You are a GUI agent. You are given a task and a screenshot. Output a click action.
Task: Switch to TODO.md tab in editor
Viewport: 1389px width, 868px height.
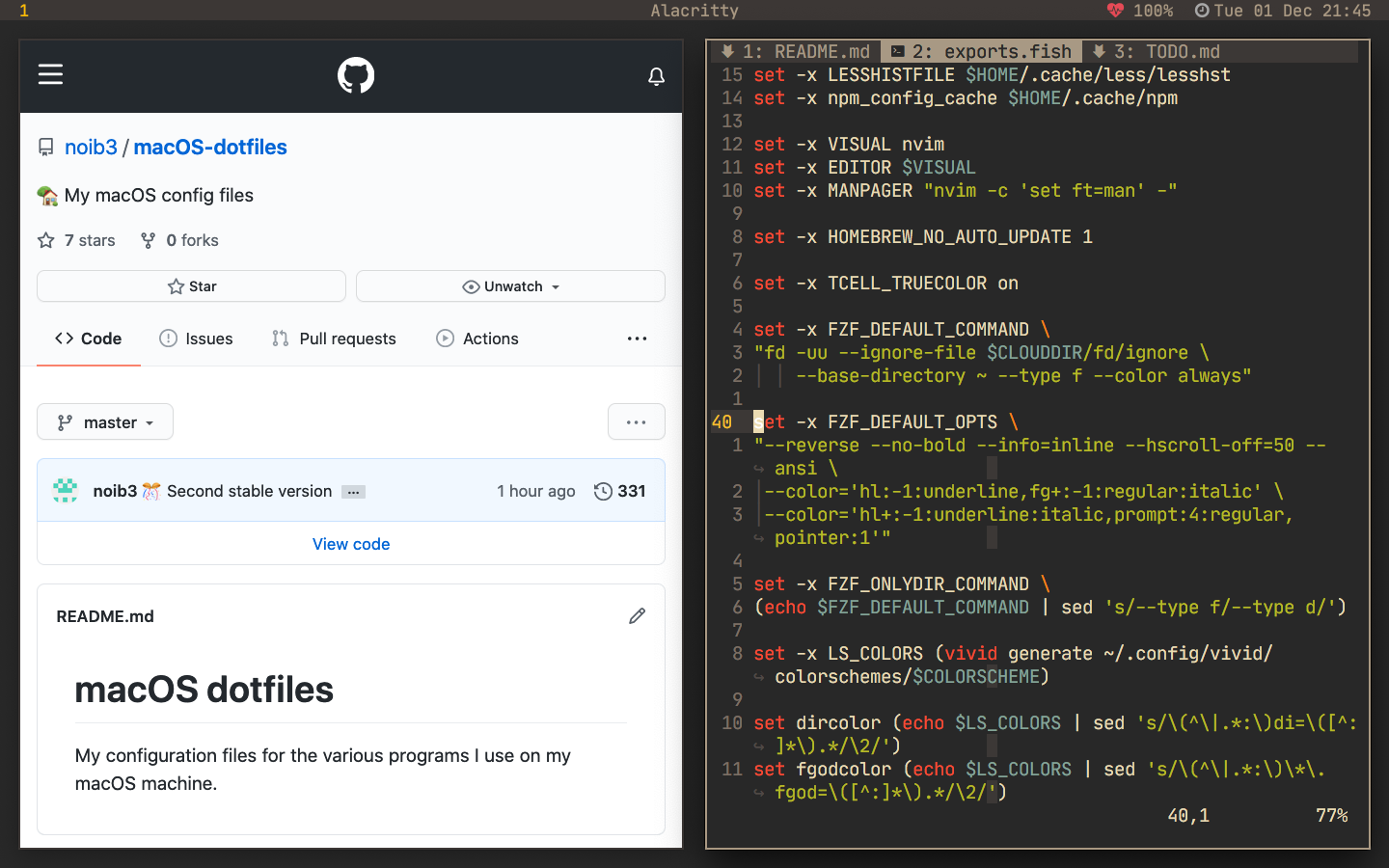(1157, 51)
